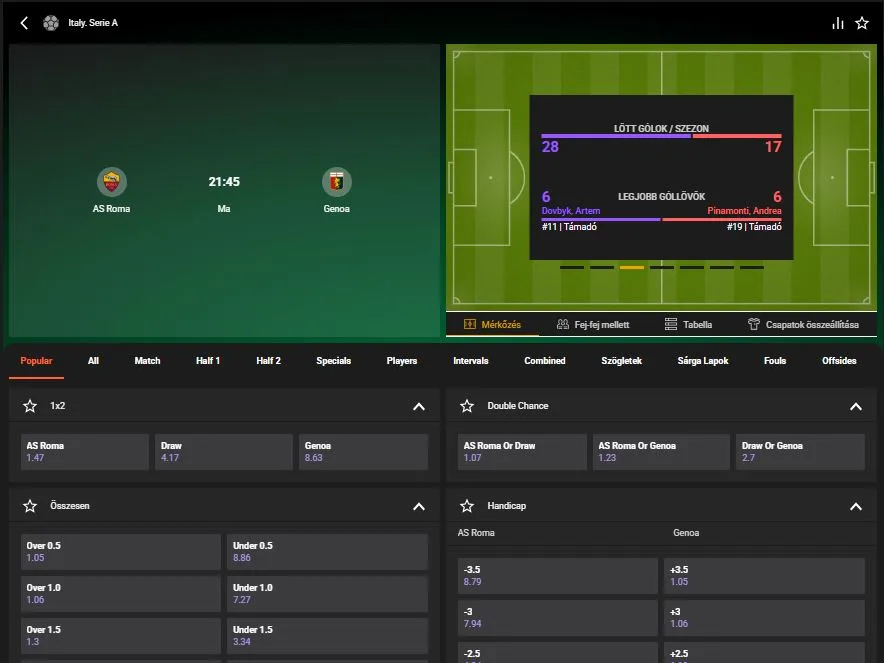Click the back arrow at top left
Viewport: 884px width, 663px height.
(x=24, y=22)
